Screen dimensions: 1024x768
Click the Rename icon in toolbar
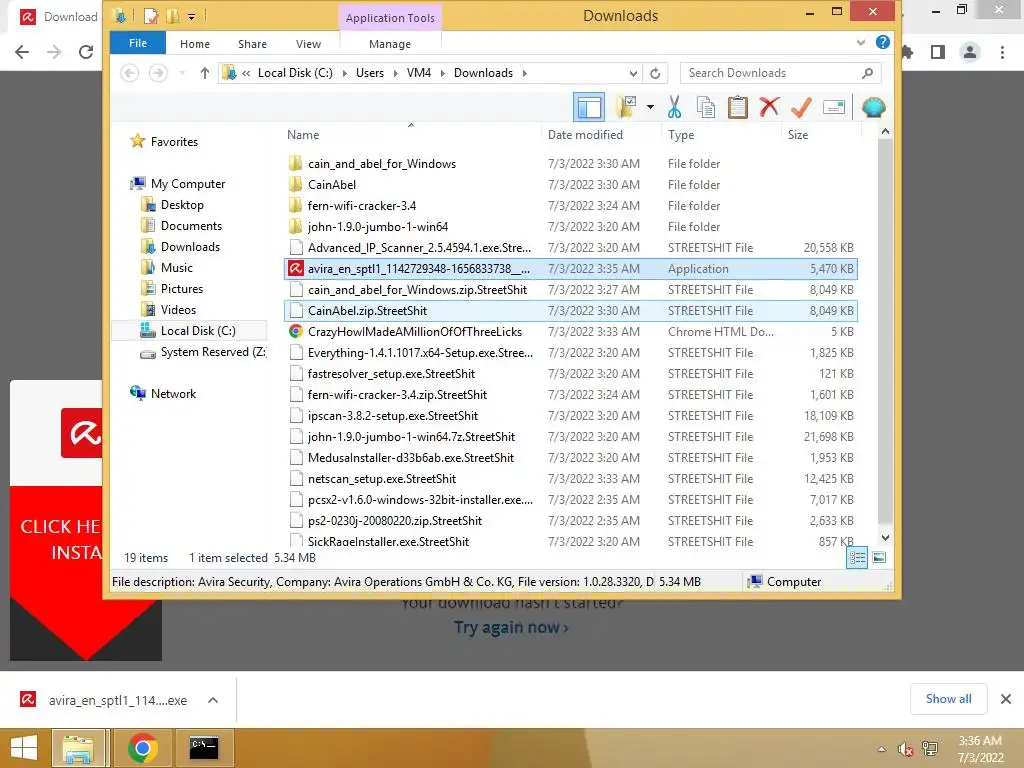coord(834,107)
